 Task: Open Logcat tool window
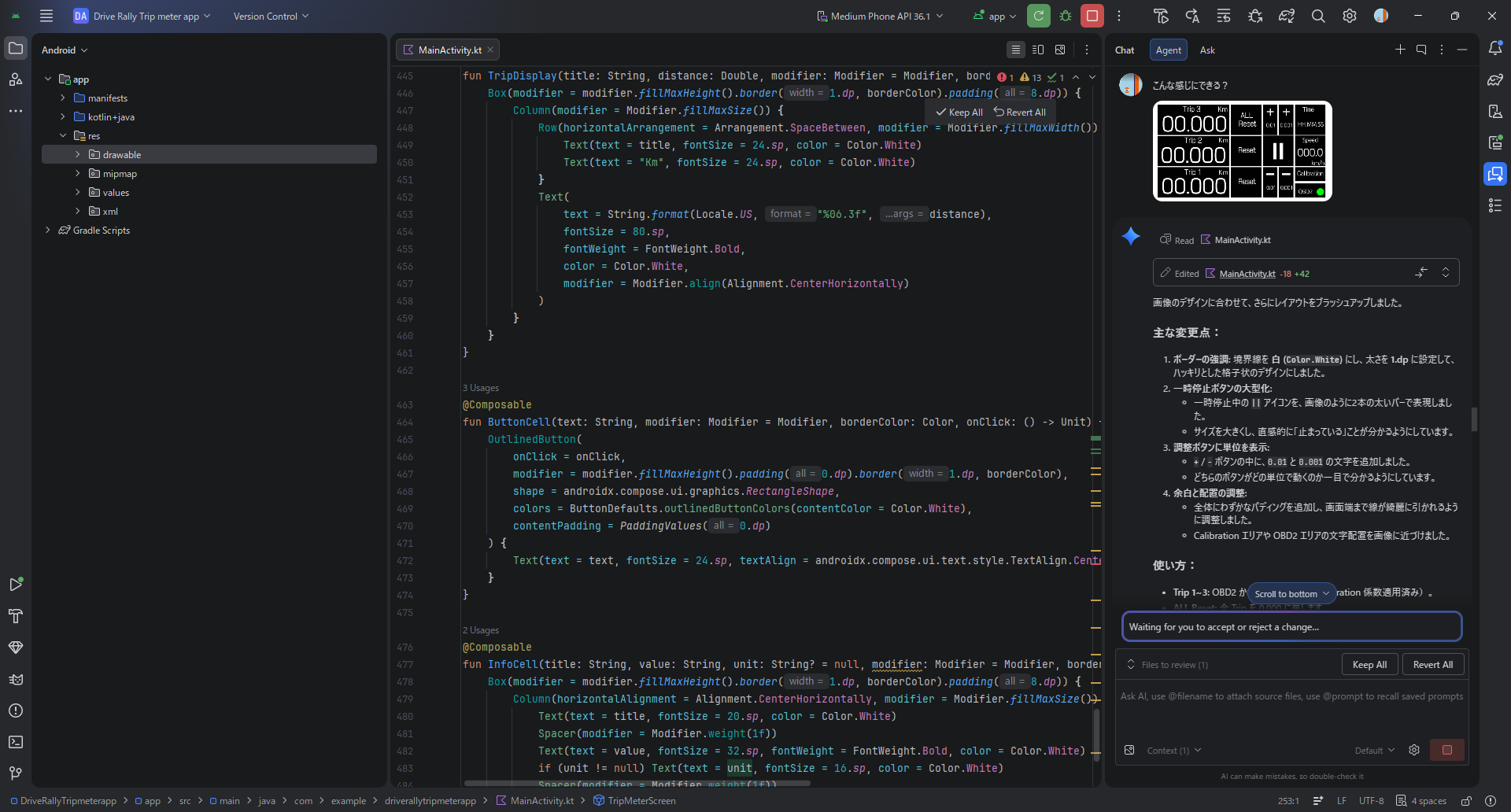16,679
